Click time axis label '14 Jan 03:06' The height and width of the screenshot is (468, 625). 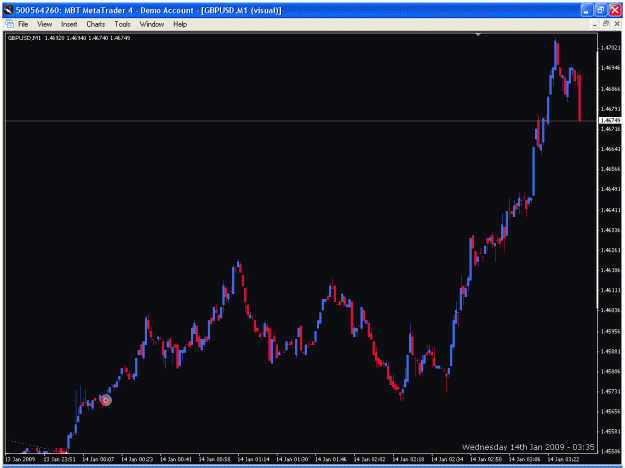[x=525, y=459]
